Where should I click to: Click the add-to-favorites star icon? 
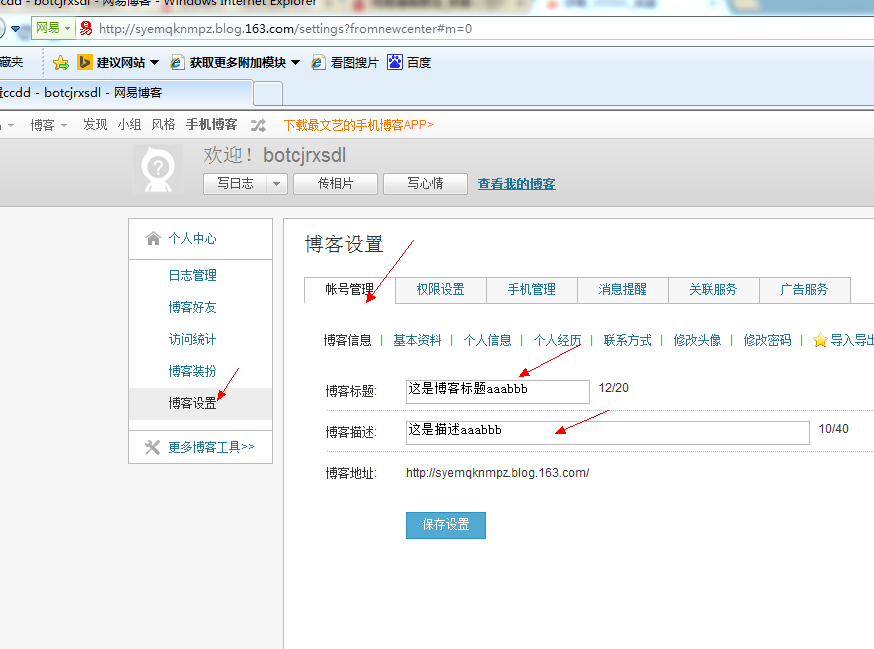point(61,63)
